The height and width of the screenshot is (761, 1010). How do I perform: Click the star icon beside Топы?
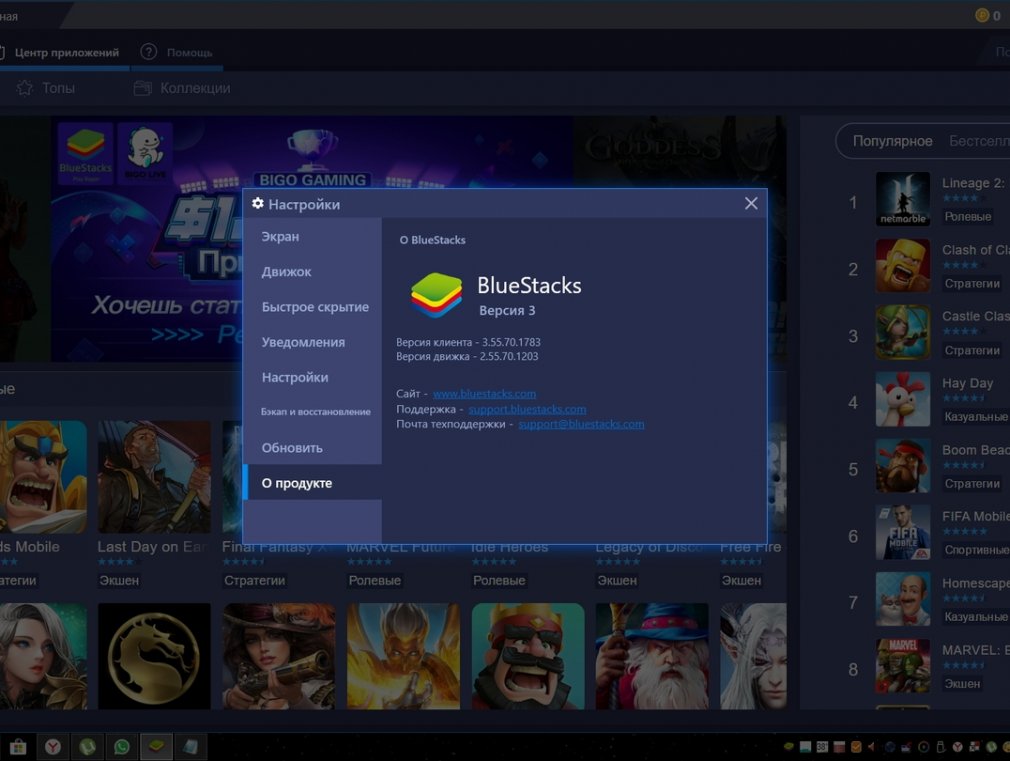[x=24, y=88]
